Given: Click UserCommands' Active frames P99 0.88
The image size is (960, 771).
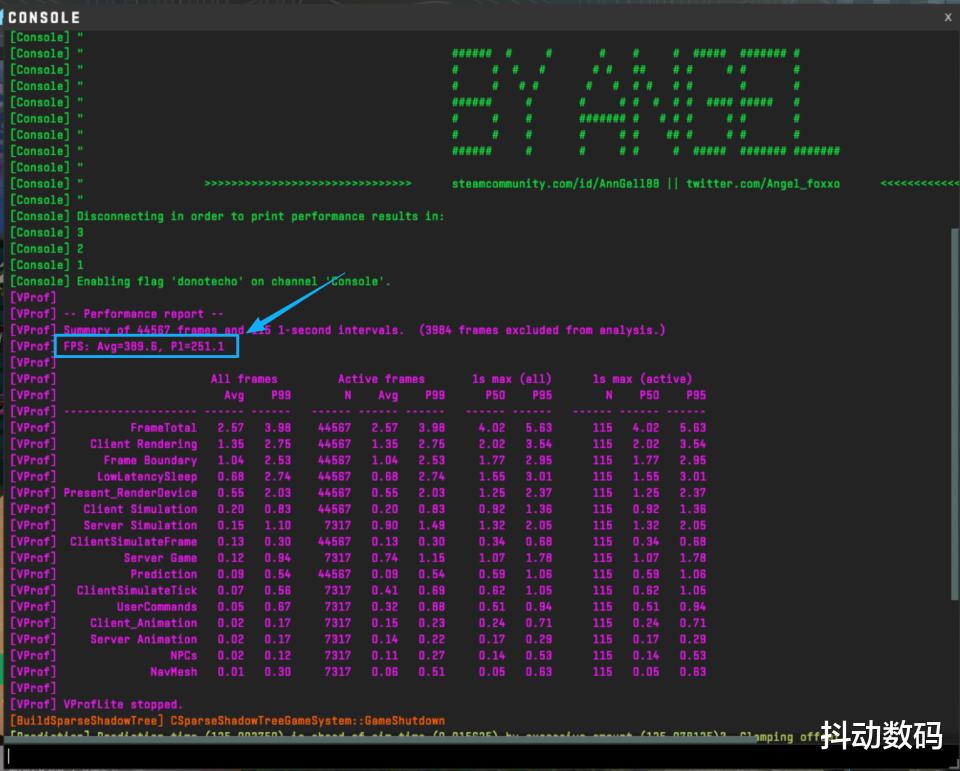Looking at the screenshot, I should 432,607.
